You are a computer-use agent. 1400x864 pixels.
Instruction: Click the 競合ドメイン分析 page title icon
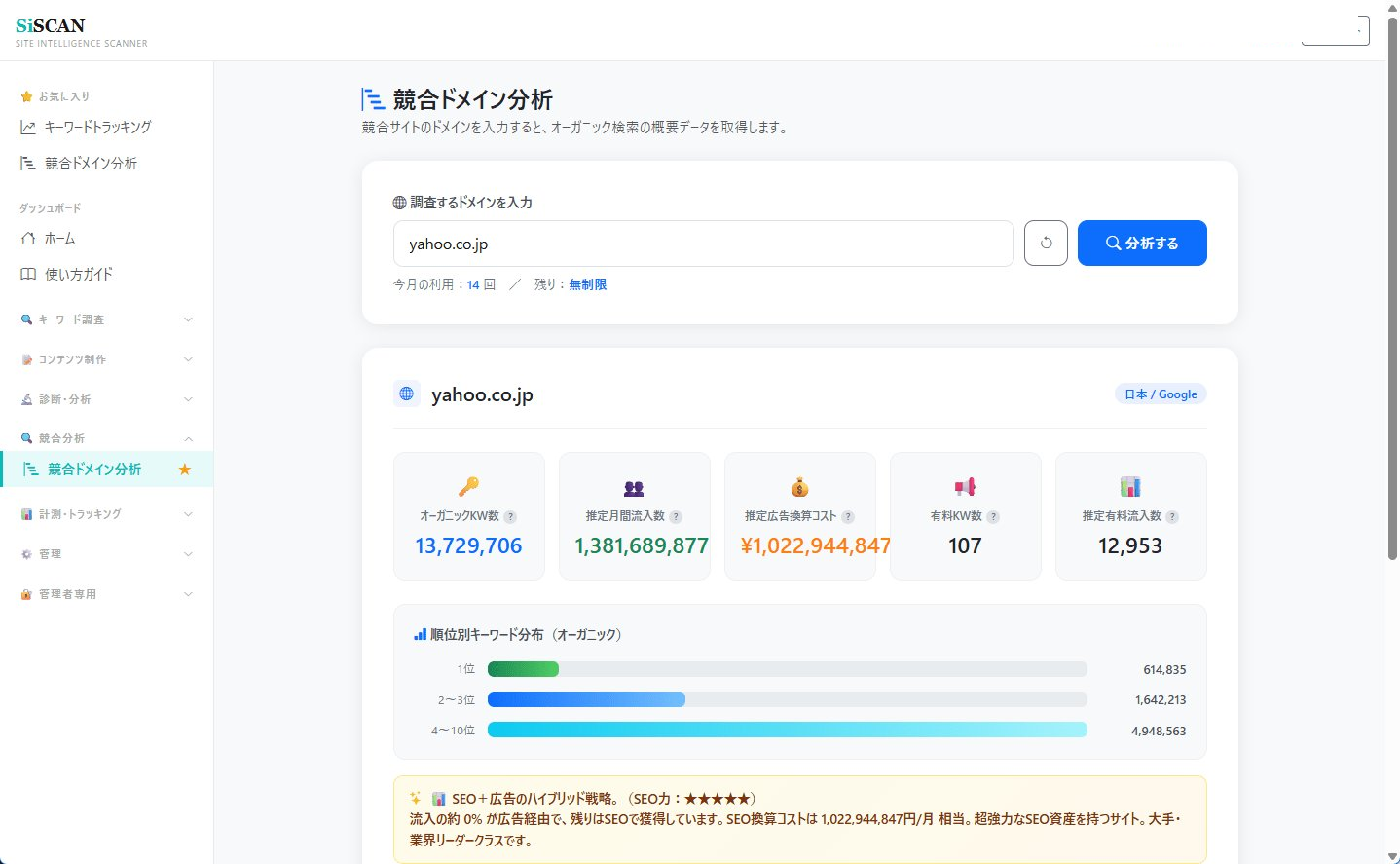(x=373, y=99)
